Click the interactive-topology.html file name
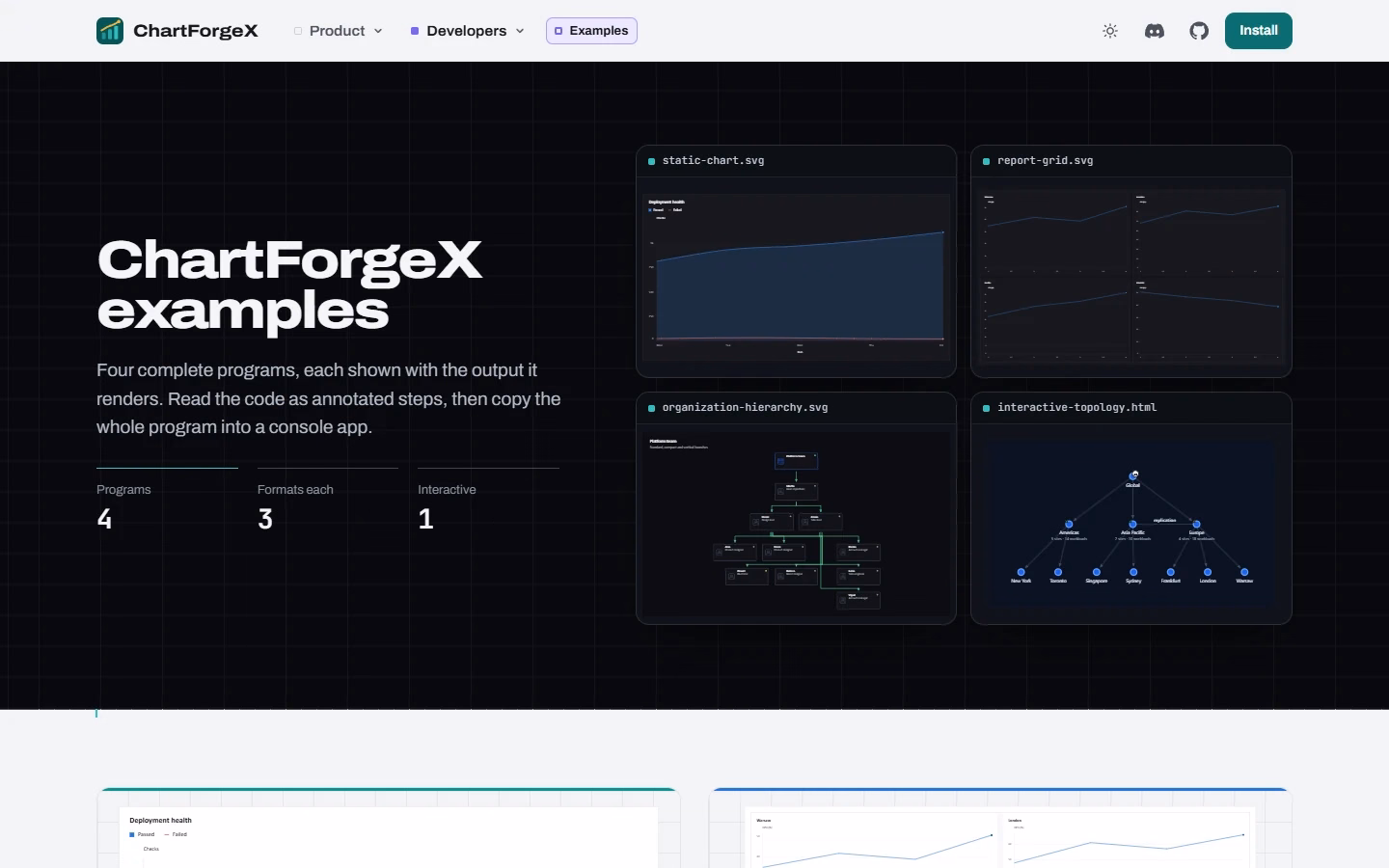The width and height of the screenshot is (1389, 868). point(1076,408)
